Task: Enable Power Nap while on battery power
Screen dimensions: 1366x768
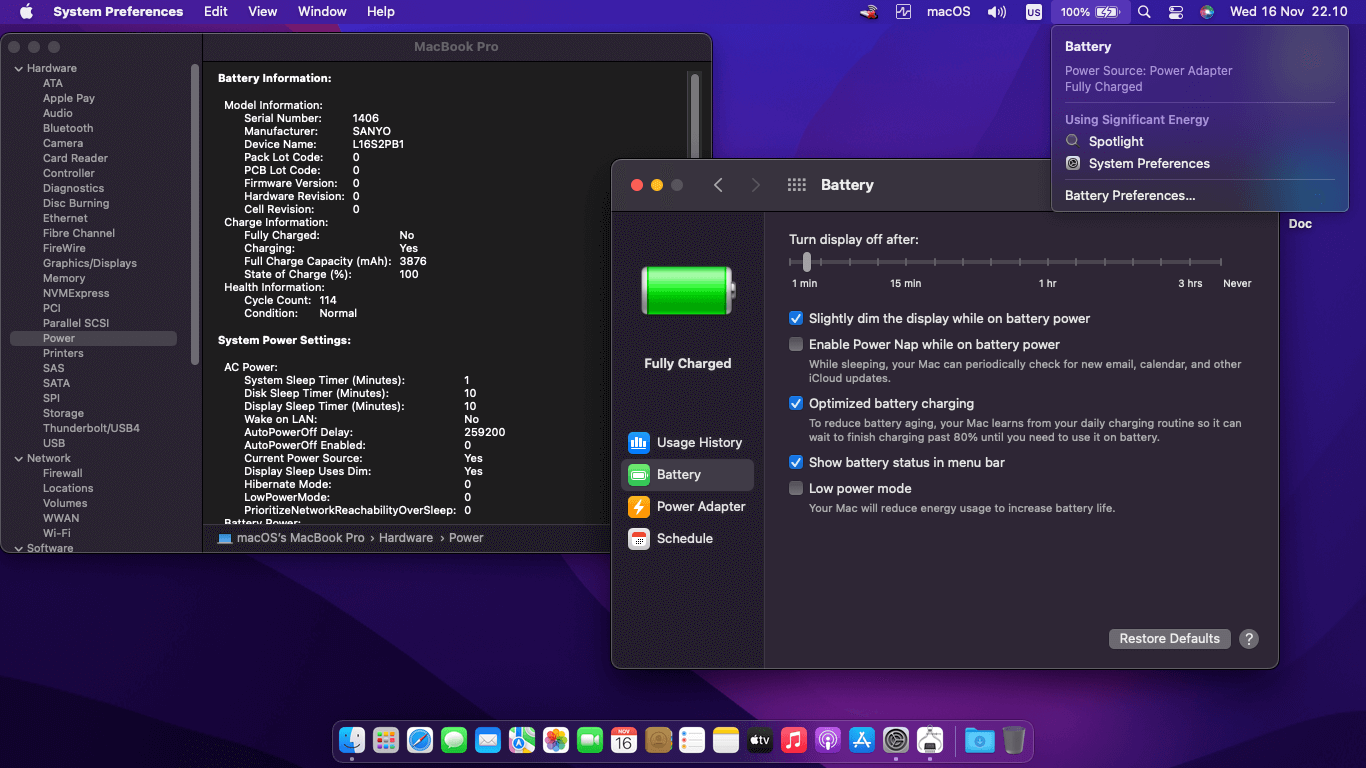Action: click(x=796, y=345)
